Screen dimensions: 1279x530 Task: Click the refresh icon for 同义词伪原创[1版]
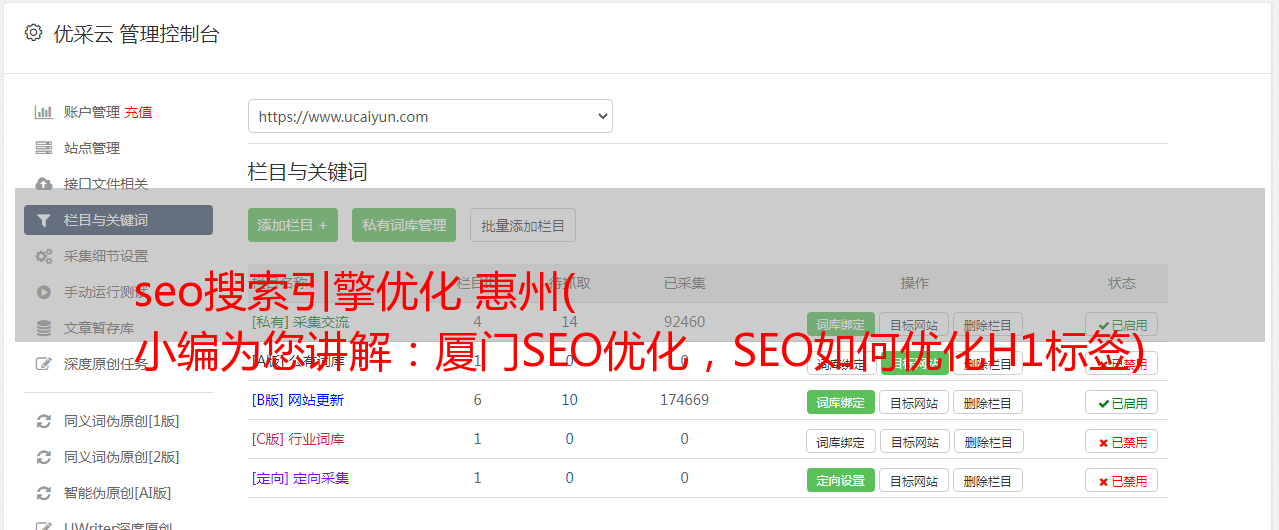point(43,421)
